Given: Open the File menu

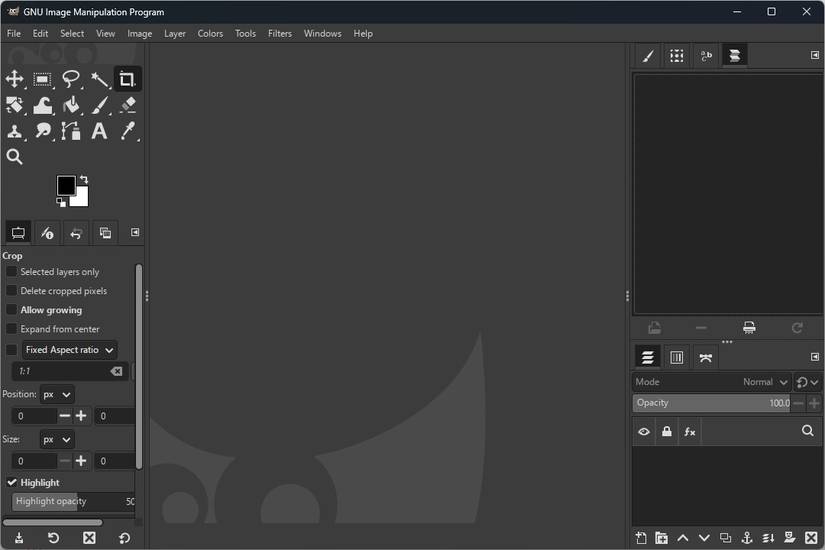Looking at the screenshot, I should [14, 33].
